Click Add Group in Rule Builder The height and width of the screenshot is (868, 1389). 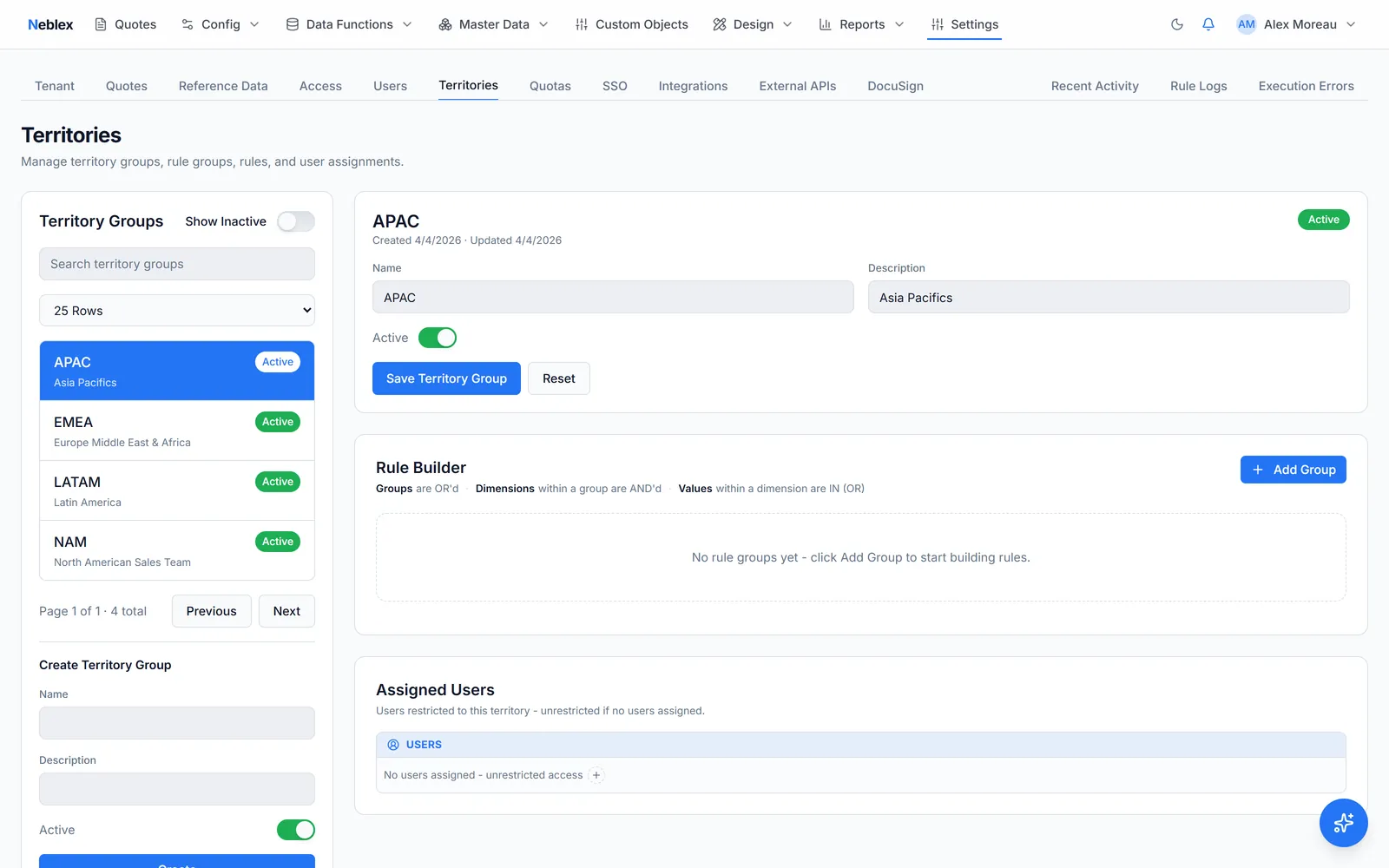click(1294, 470)
